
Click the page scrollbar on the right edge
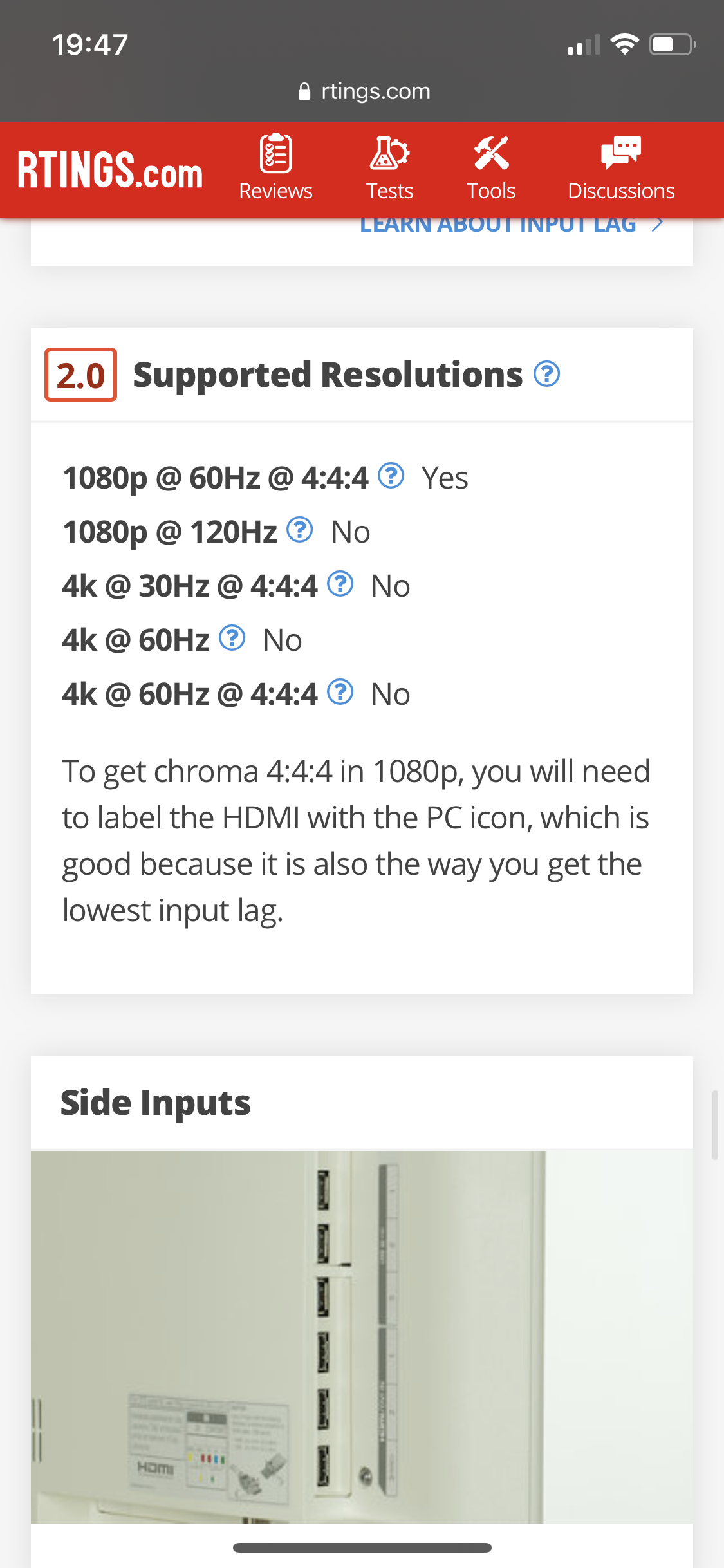click(715, 1125)
